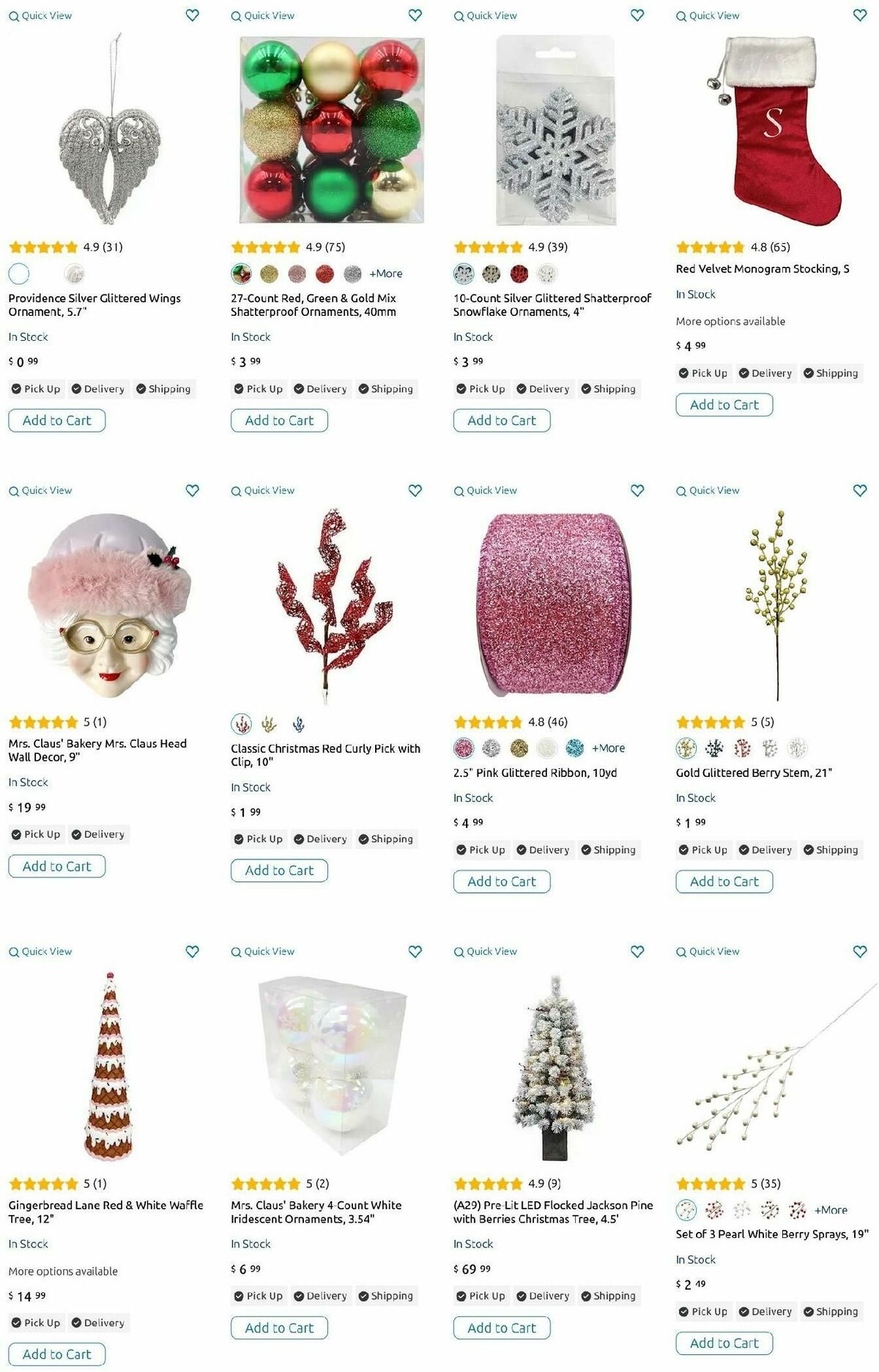
Task: Heart the Gingerbread Lane Waffle Tree
Action: [192, 951]
